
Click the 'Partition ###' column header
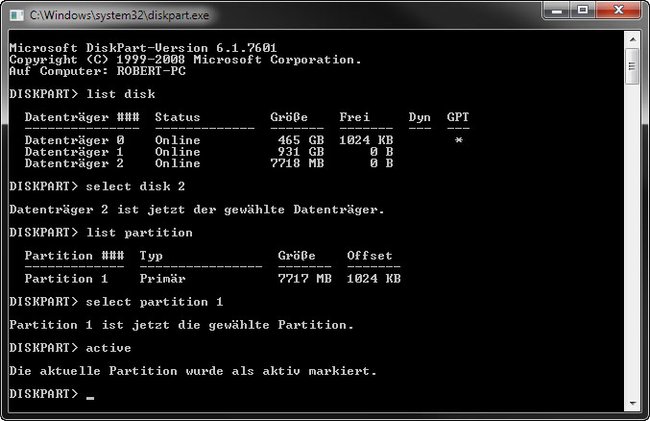pos(74,256)
